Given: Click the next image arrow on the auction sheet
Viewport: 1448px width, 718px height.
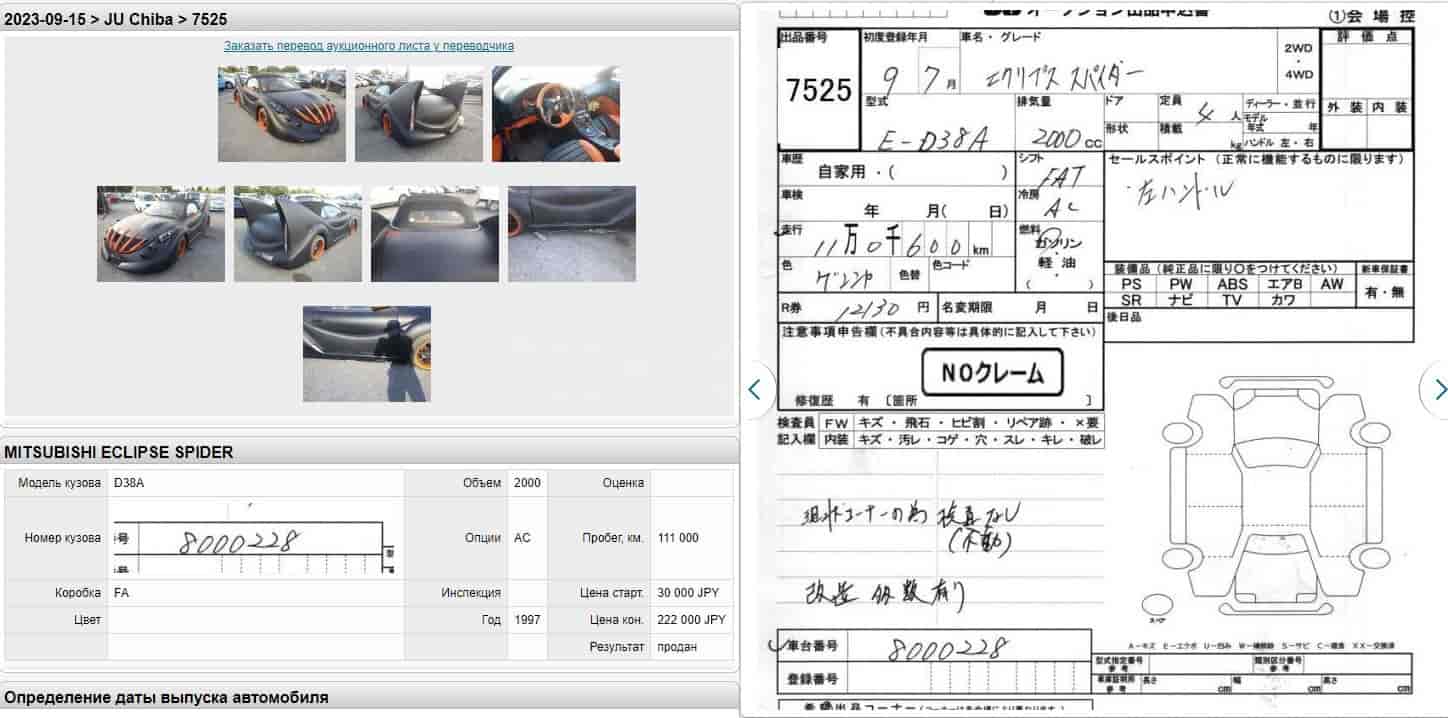Looking at the screenshot, I should (1436, 389).
